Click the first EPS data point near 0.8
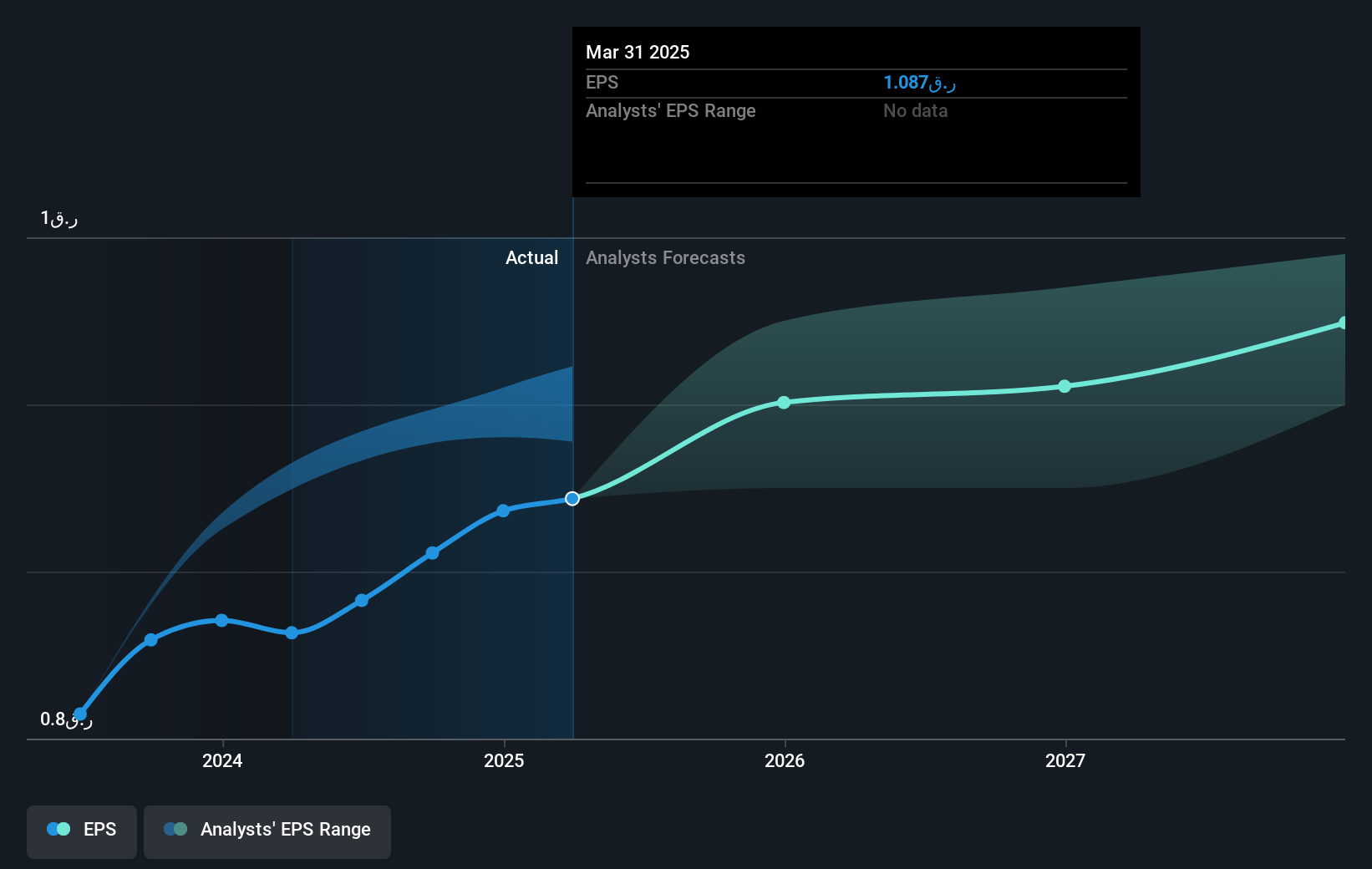Viewport: 1372px width, 869px height. click(x=80, y=714)
